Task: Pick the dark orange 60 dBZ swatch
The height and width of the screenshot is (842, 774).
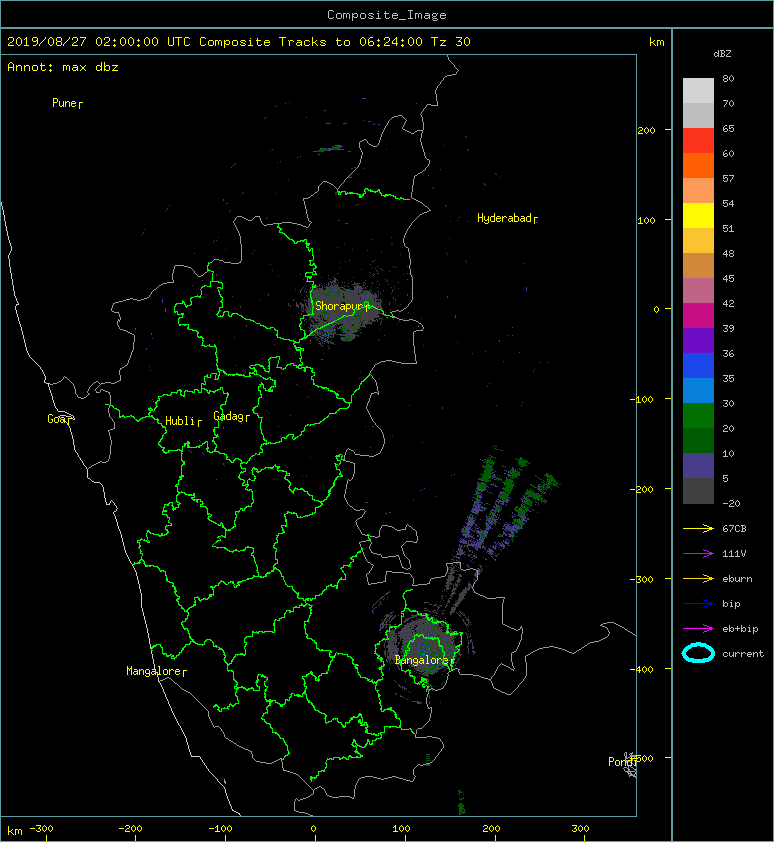Action: point(698,165)
